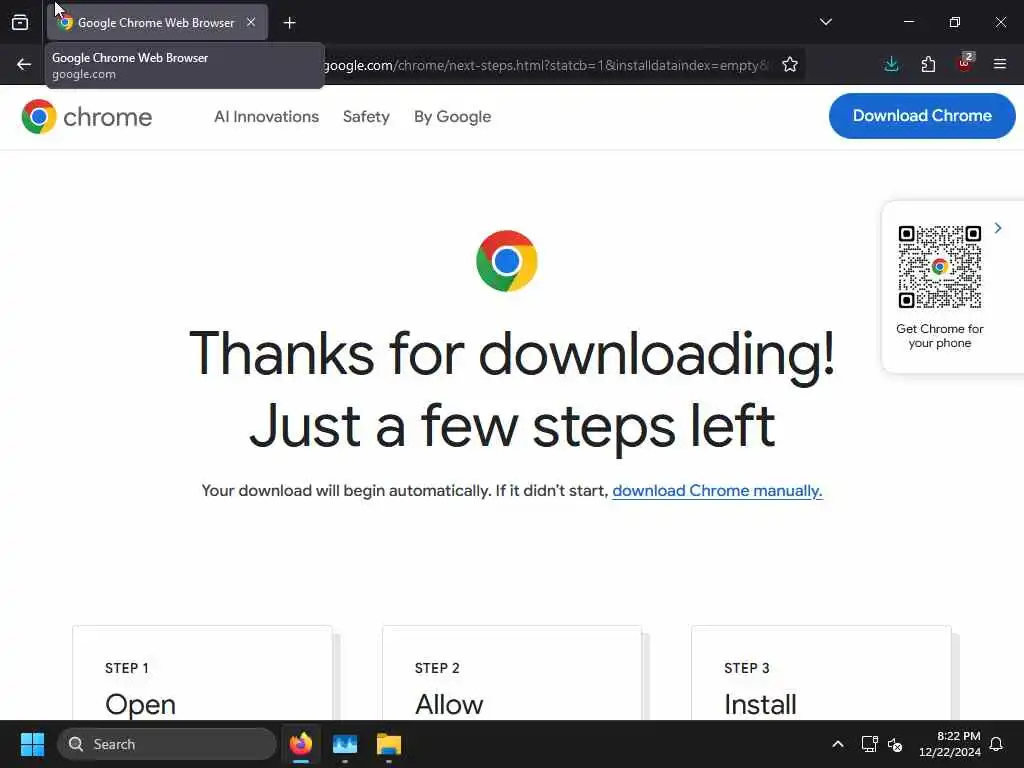Click the large Chrome logo above the heading
This screenshot has height=768, width=1024.
pyautogui.click(x=507, y=261)
